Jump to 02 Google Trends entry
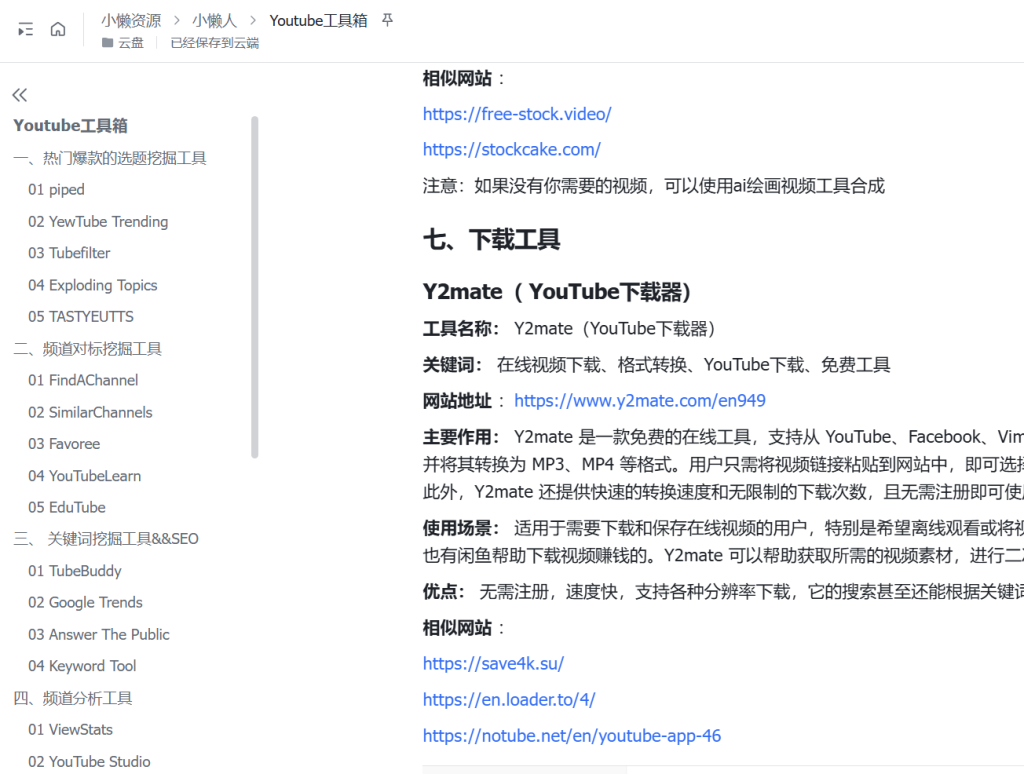 tap(85, 602)
